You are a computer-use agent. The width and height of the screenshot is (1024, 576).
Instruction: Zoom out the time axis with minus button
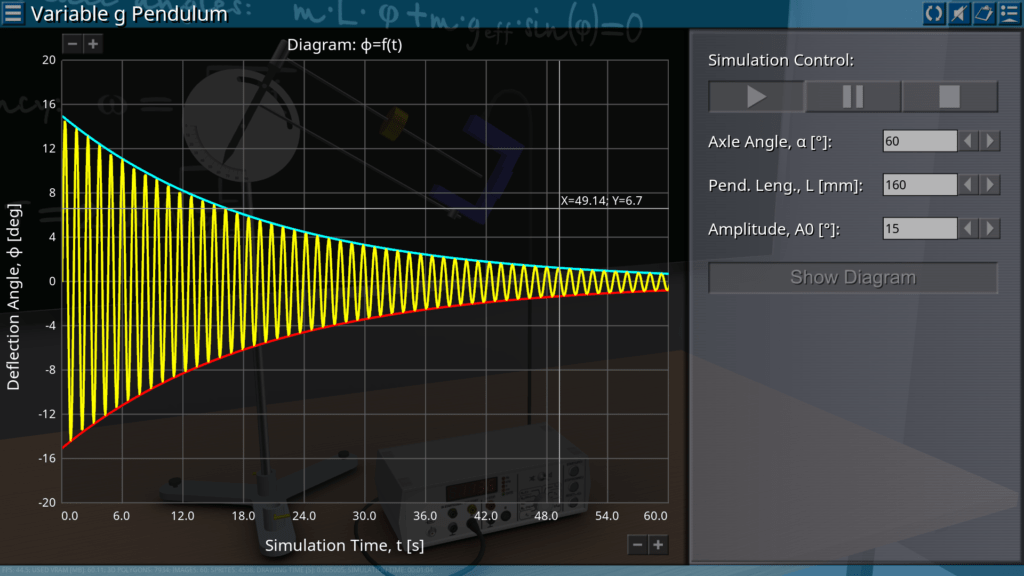click(638, 544)
